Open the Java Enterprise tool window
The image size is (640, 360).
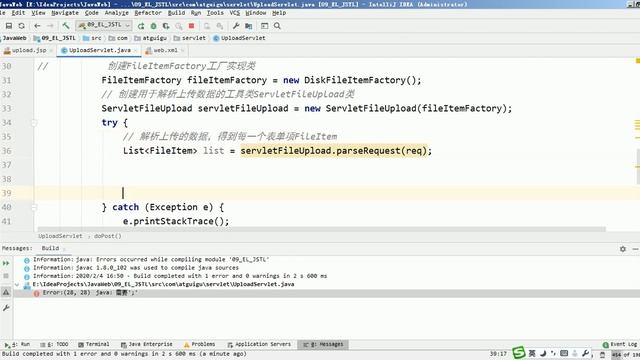click(147, 344)
